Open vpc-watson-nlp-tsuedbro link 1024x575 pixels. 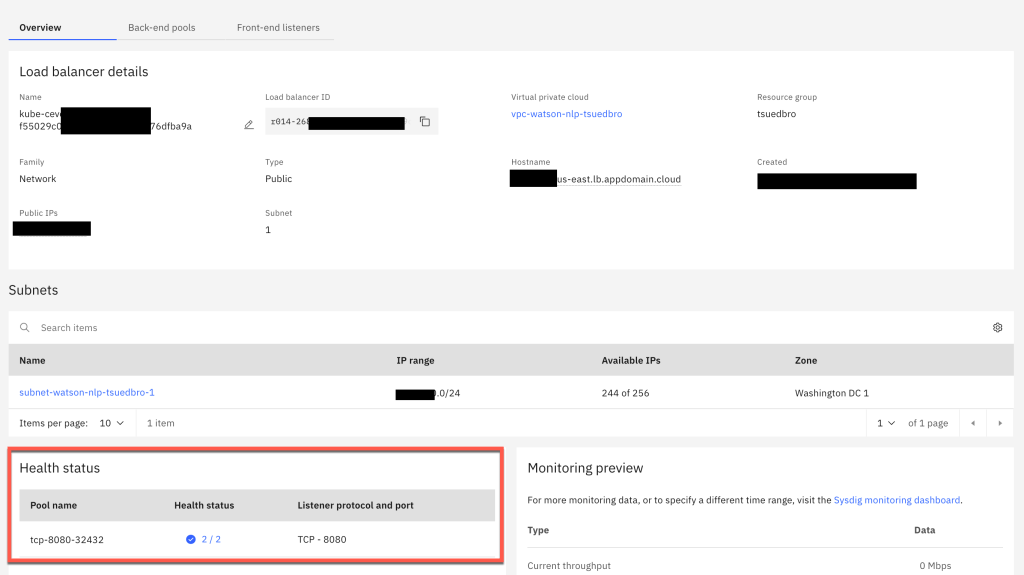coord(566,114)
